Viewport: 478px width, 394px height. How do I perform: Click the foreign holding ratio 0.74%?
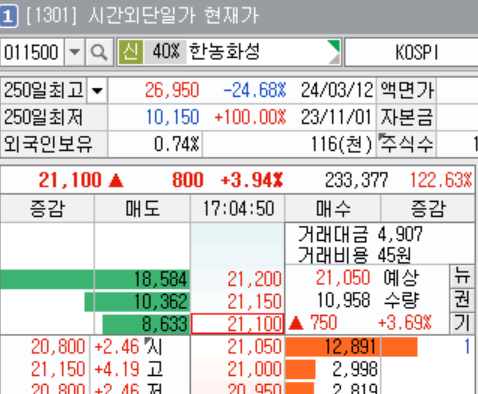coord(177,144)
